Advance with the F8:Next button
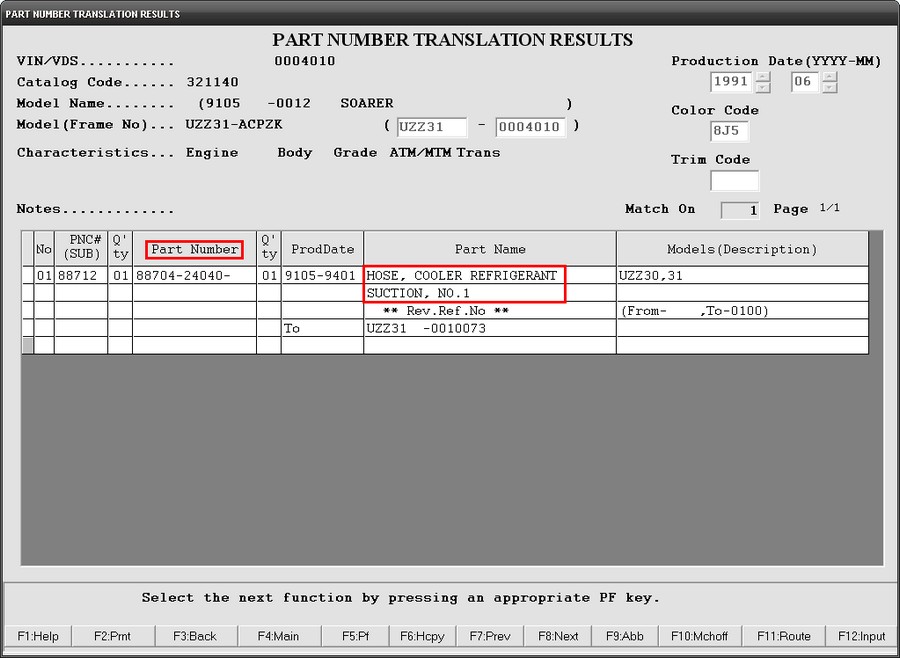This screenshot has height=658, width=900. (x=558, y=636)
